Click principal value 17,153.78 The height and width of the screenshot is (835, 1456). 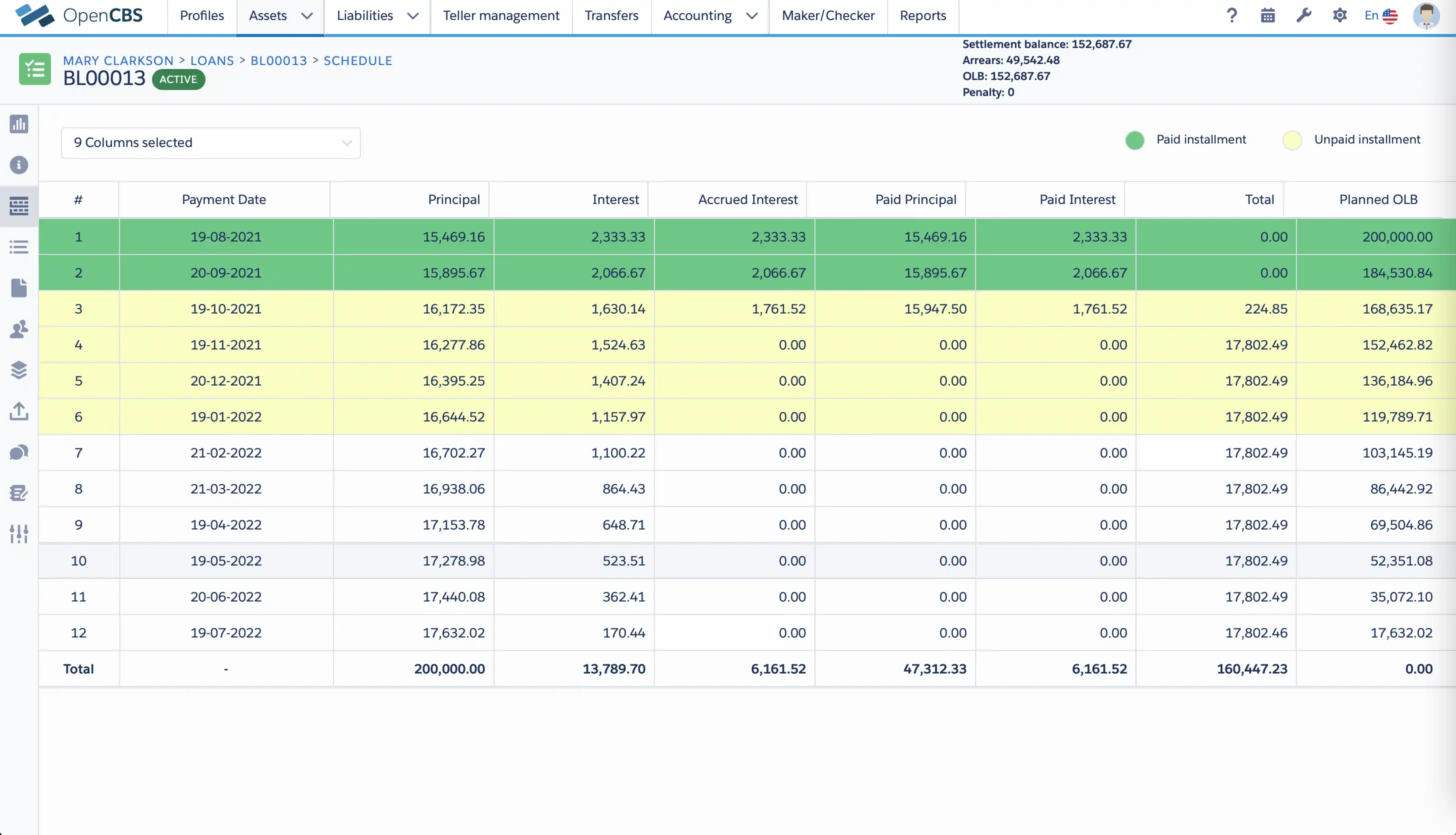(453, 525)
